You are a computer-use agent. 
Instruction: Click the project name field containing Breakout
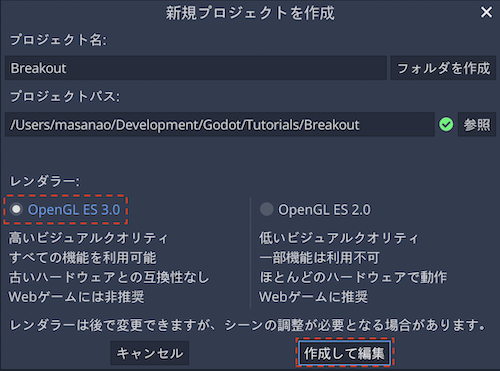point(196,68)
